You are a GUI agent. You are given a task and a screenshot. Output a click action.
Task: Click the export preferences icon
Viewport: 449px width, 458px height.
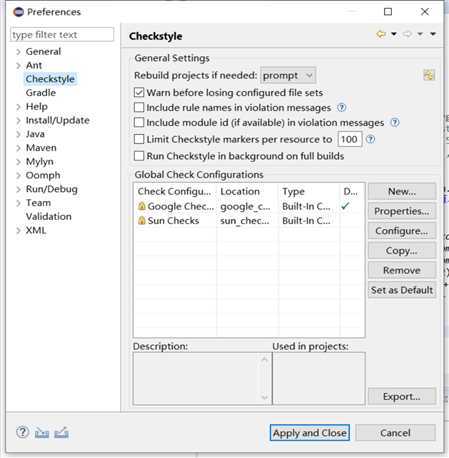62,433
